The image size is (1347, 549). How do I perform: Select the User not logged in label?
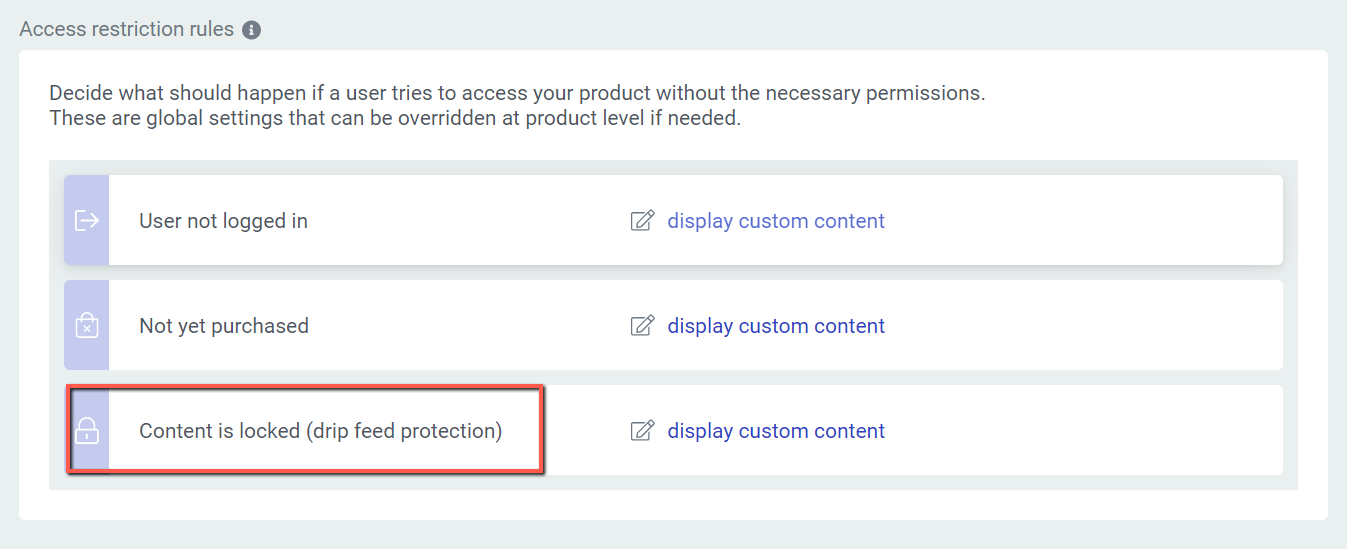pyautogui.click(x=223, y=221)
